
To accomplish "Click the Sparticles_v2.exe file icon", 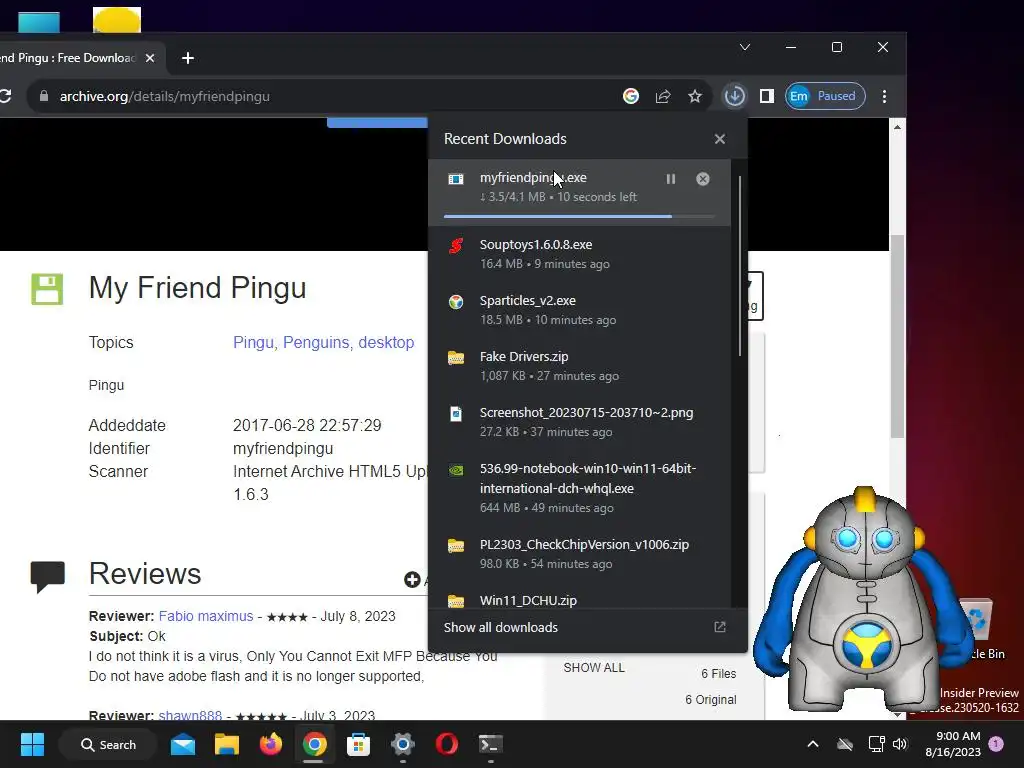I will click(x=456, y=302).
